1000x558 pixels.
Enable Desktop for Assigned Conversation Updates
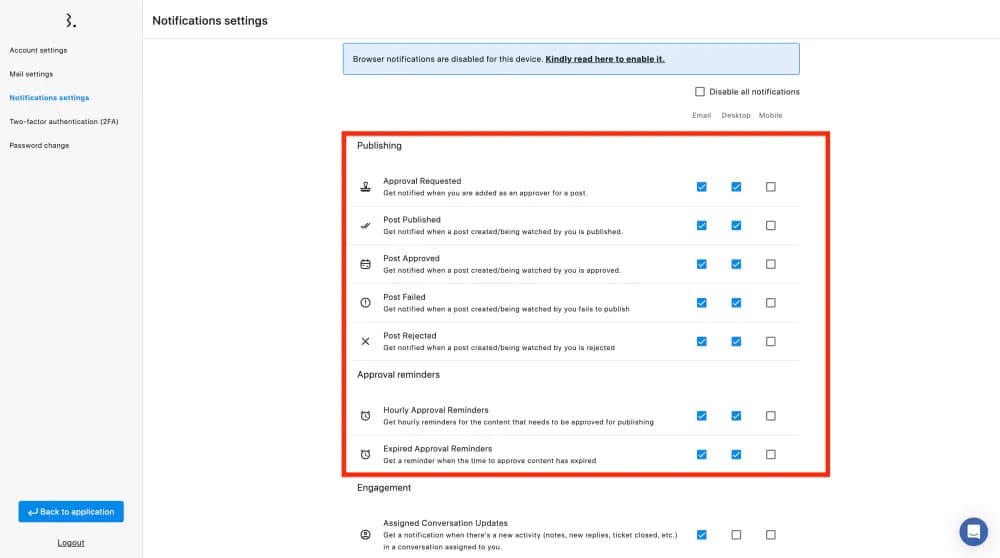(736, 535)
